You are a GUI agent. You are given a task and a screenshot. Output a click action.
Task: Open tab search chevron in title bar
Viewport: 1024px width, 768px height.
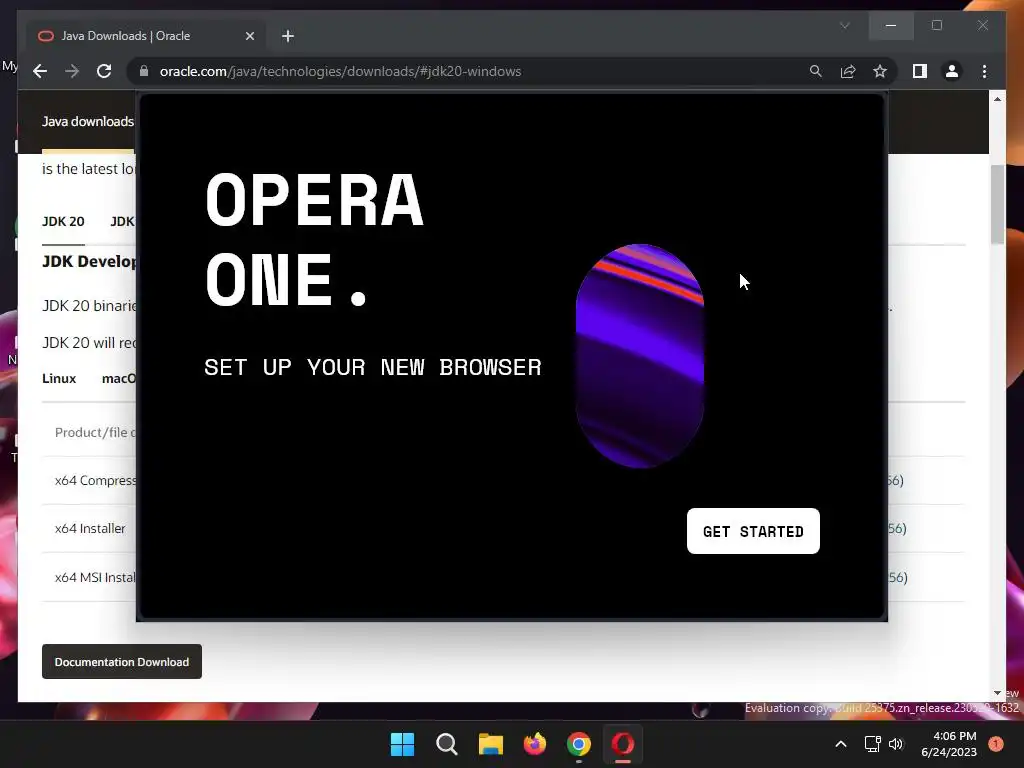(x=844, y=25)
